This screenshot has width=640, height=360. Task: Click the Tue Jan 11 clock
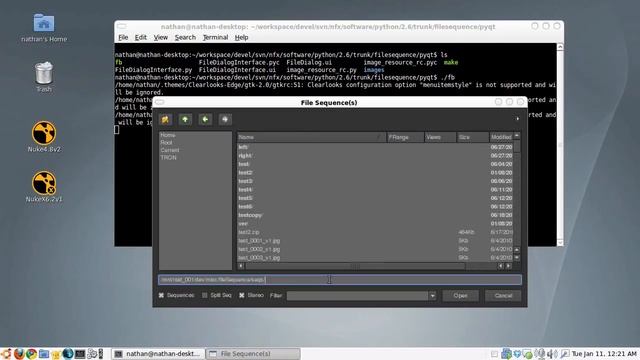click(x=604, y=353)
